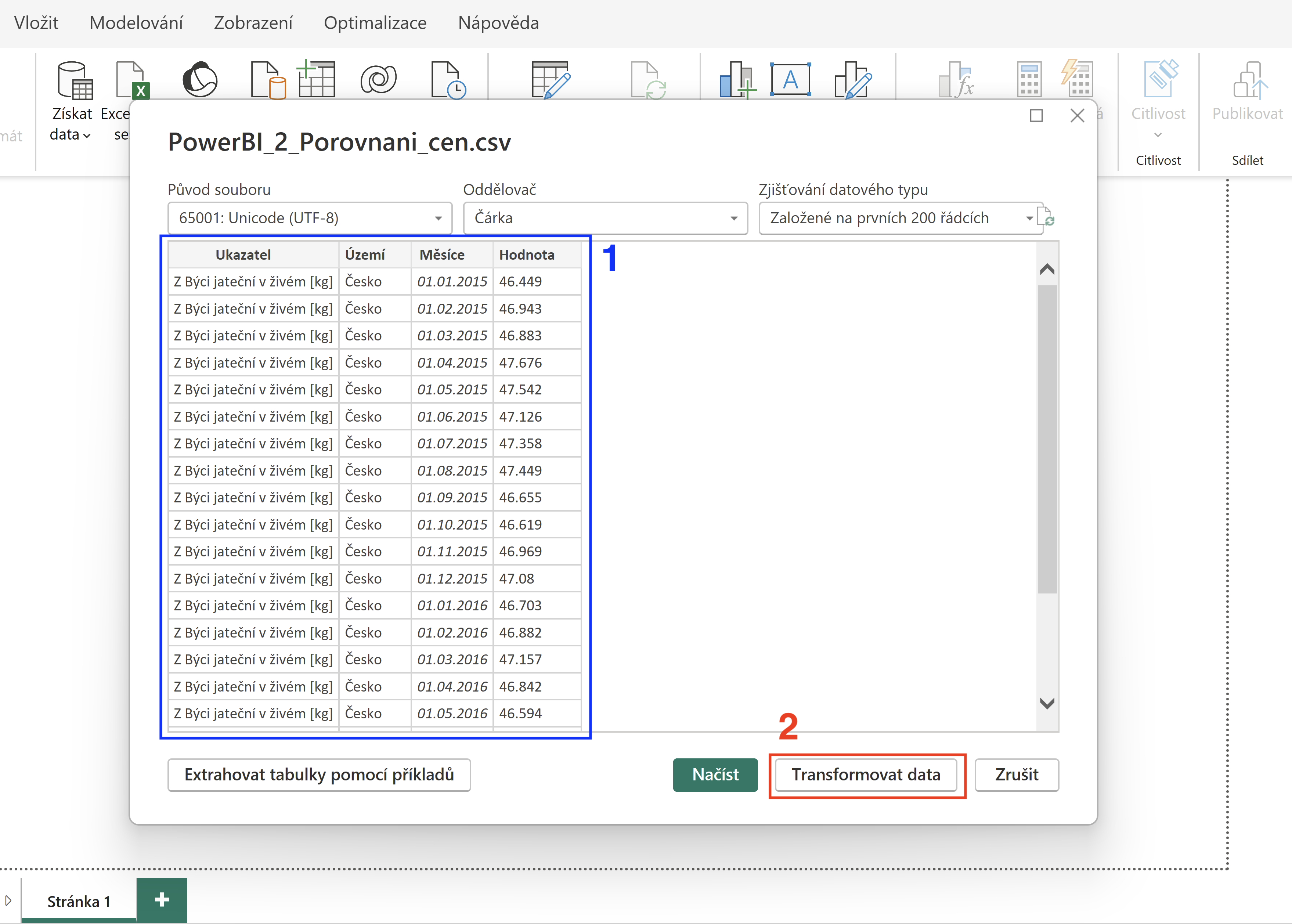
Task: Open the Oddělovač delimiter dropdown
Action: pos(605,218)
